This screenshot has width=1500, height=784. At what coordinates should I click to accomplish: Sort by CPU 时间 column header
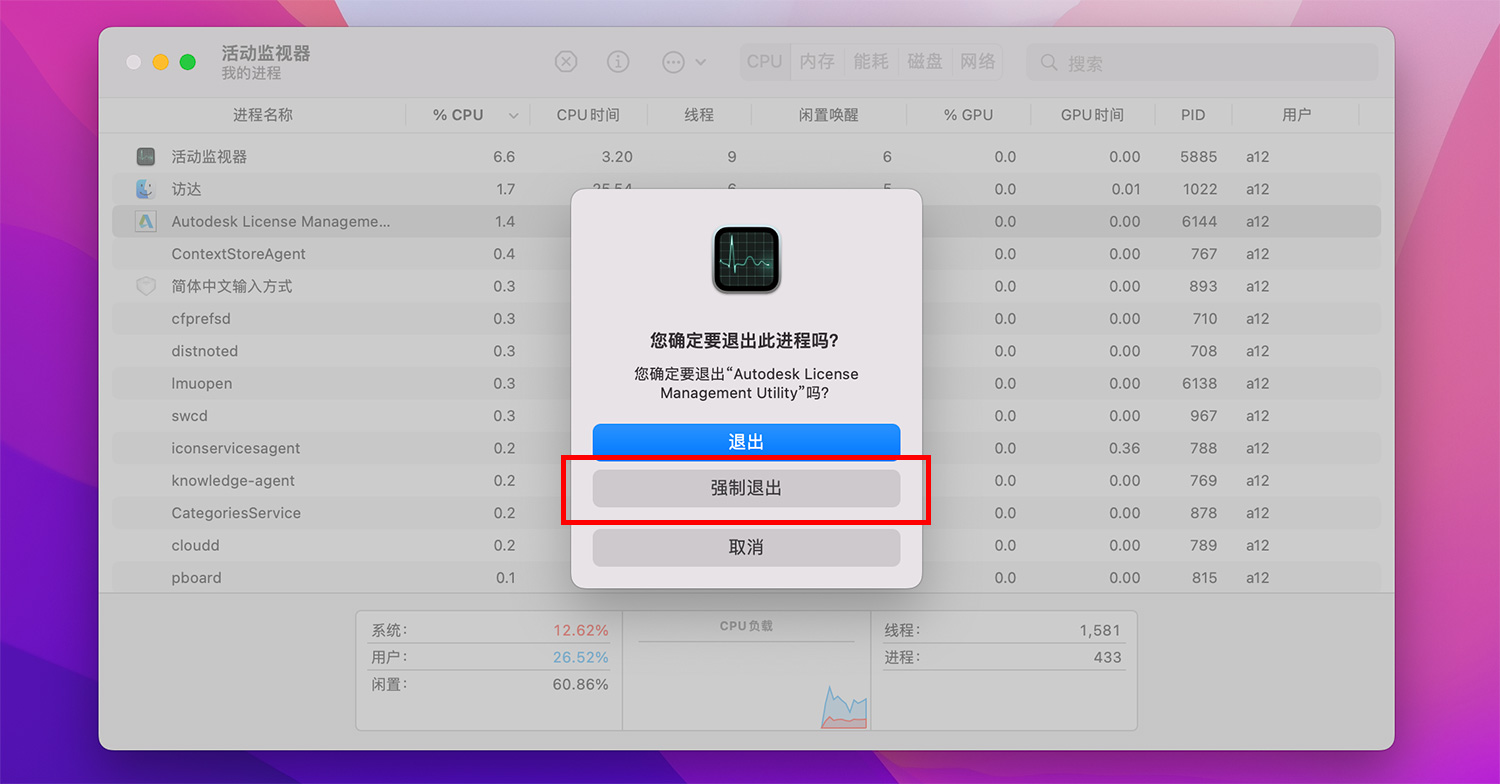[588, 115]
